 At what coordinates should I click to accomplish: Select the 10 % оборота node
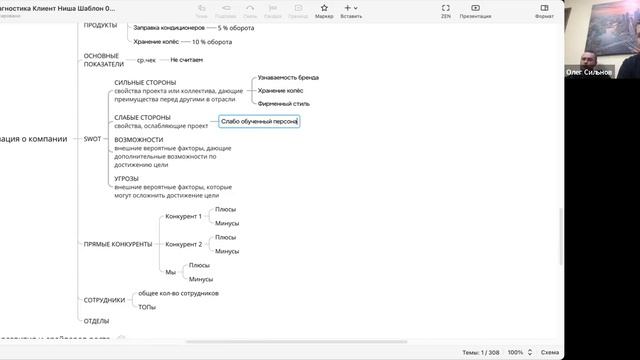(212, 42)
